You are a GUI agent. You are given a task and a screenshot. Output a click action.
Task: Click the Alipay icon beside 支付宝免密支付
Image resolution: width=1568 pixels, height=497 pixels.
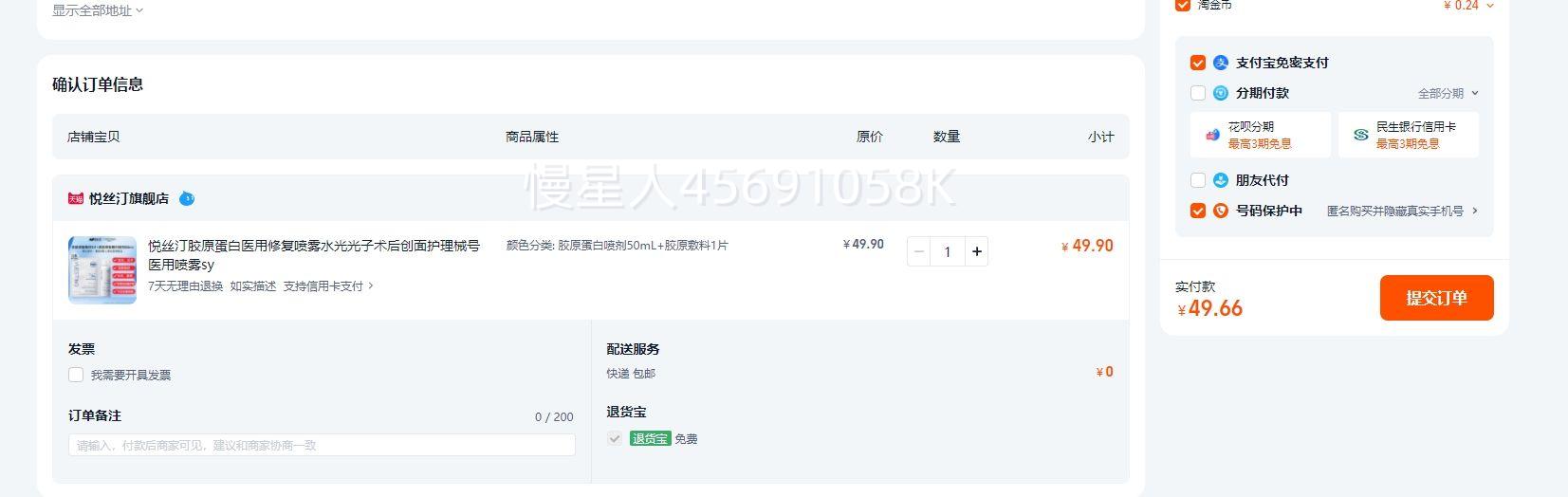1221,63
